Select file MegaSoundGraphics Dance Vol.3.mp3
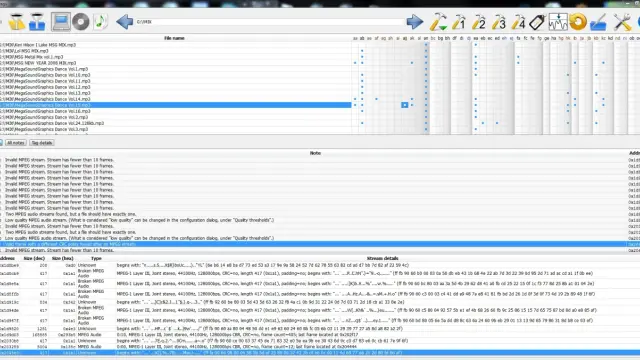This screenshot has height=360, width=640. click(176, 129)
